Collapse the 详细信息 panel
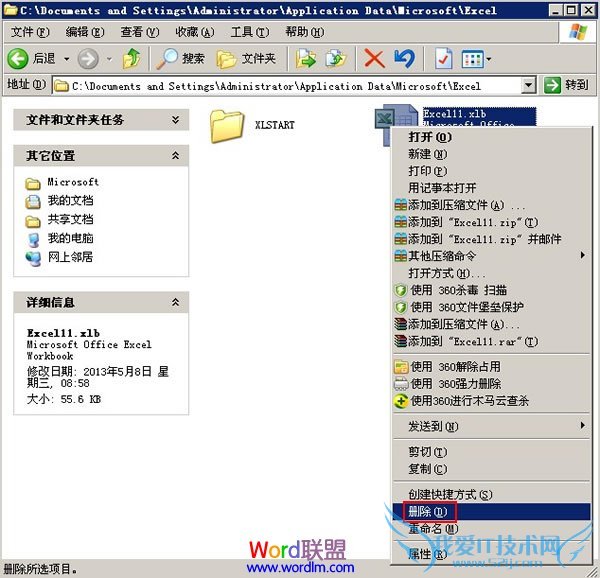Screen dimensions: 600x578 pyautogui.click(x=175, y=302)
